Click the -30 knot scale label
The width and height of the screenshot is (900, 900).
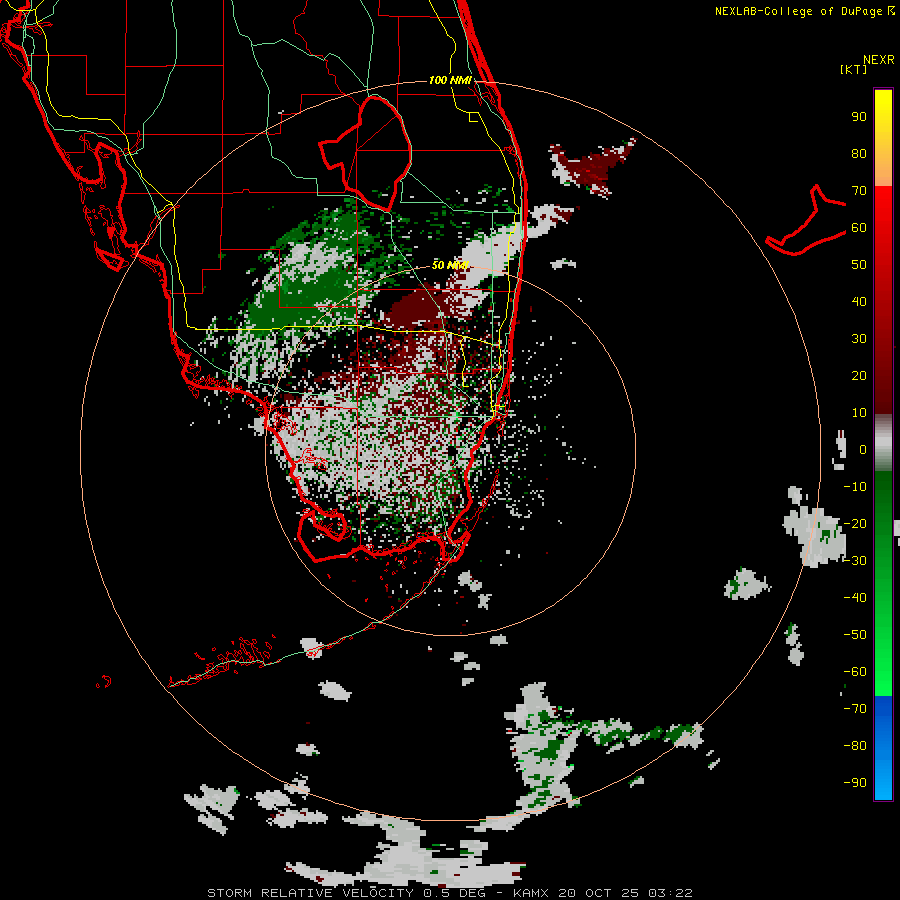point(855,561)
